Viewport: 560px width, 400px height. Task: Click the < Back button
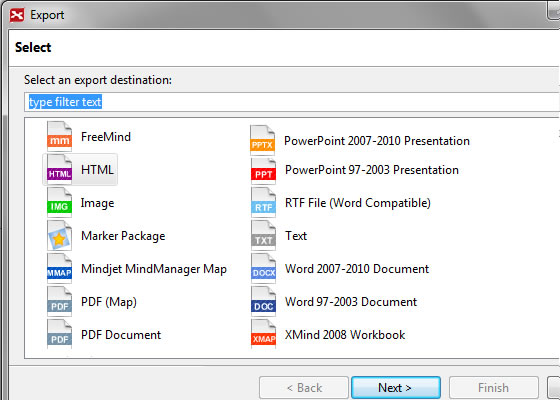304,388
